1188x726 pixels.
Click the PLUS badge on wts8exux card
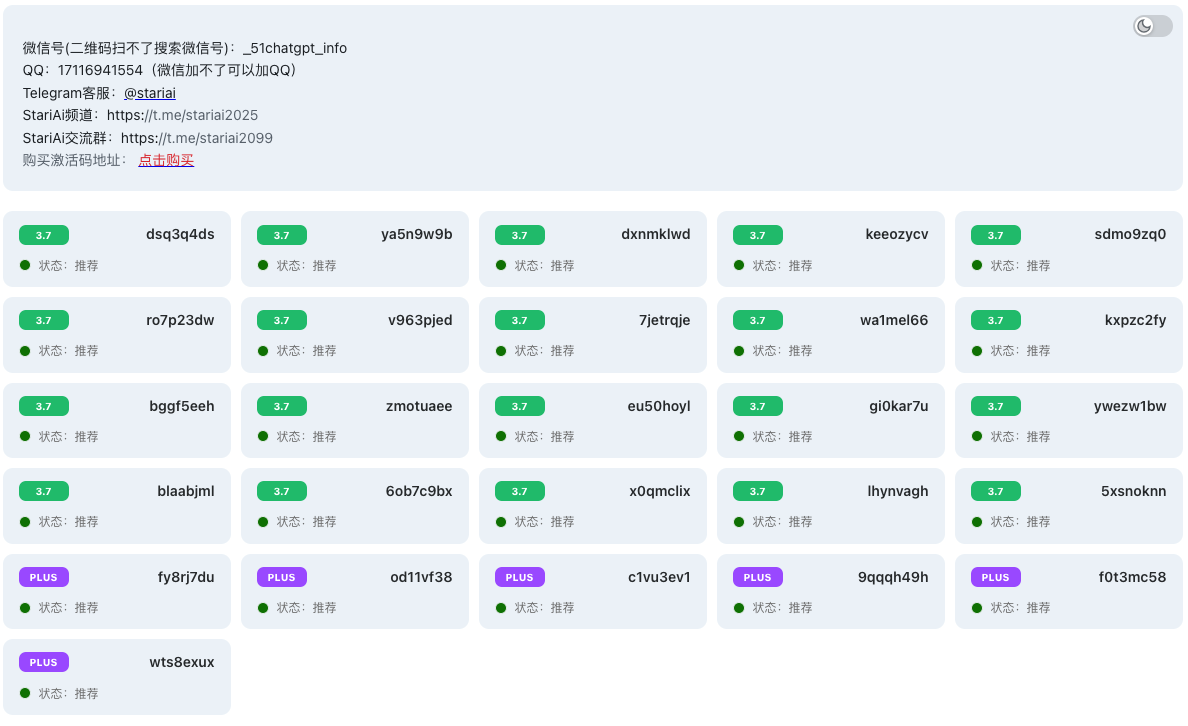pos(44,662)
